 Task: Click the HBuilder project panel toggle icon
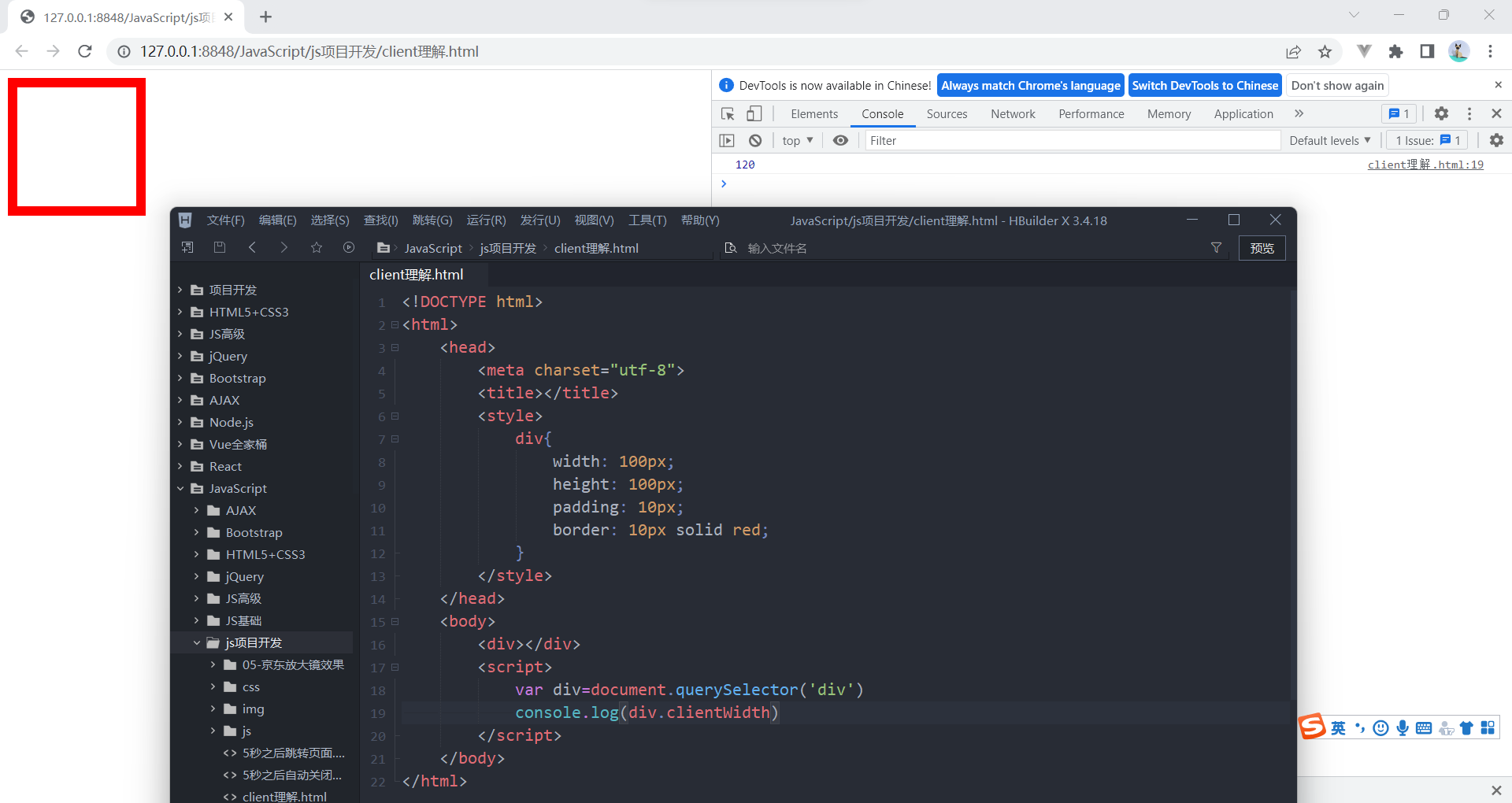point(187,247)
